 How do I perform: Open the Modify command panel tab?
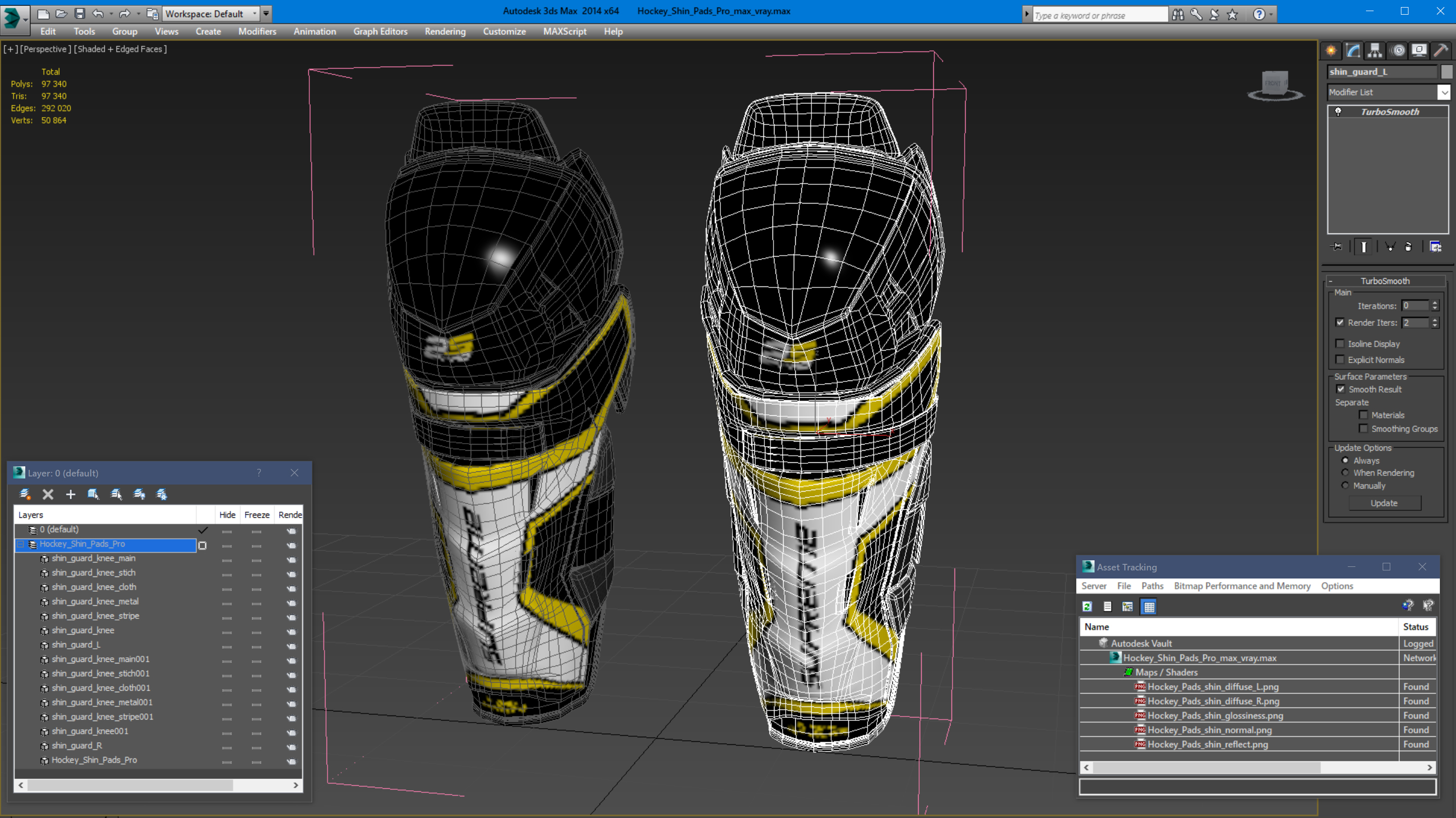point(1352,51)
